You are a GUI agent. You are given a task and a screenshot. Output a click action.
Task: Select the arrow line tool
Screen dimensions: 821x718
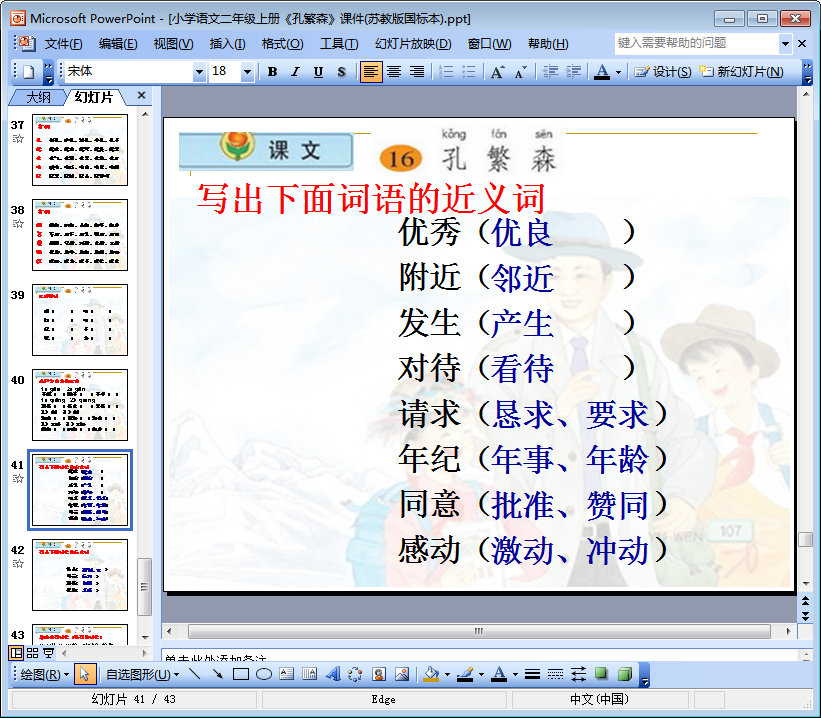(218, 674)
